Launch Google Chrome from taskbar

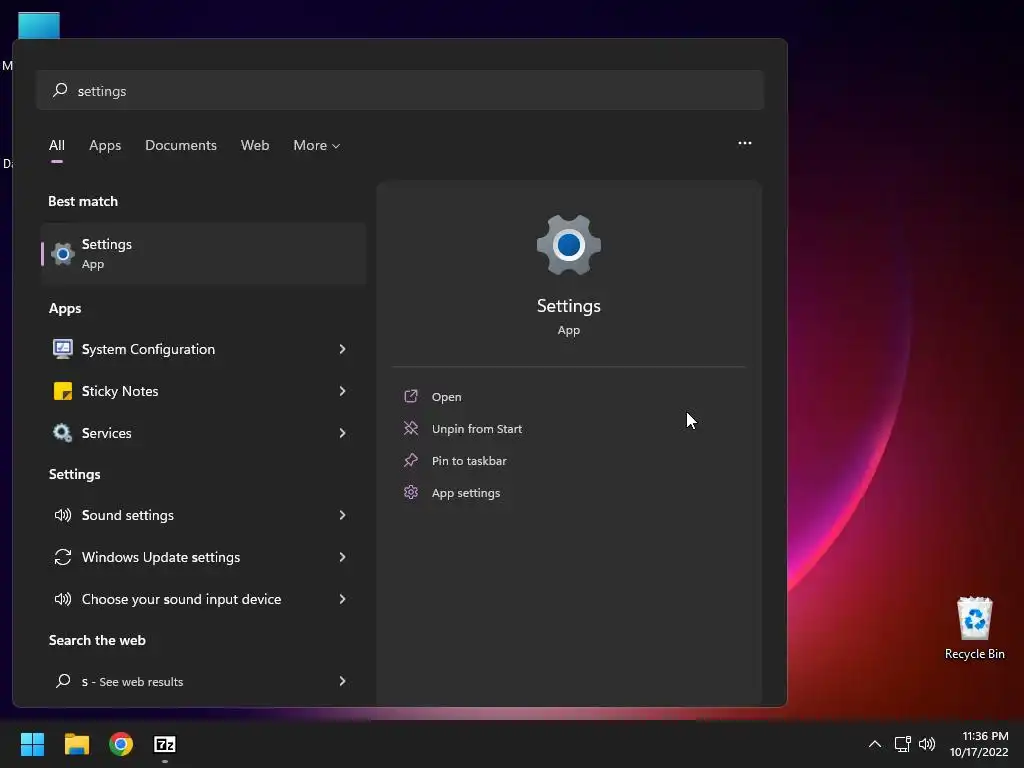pyautogui.click(x=121, y=744)
